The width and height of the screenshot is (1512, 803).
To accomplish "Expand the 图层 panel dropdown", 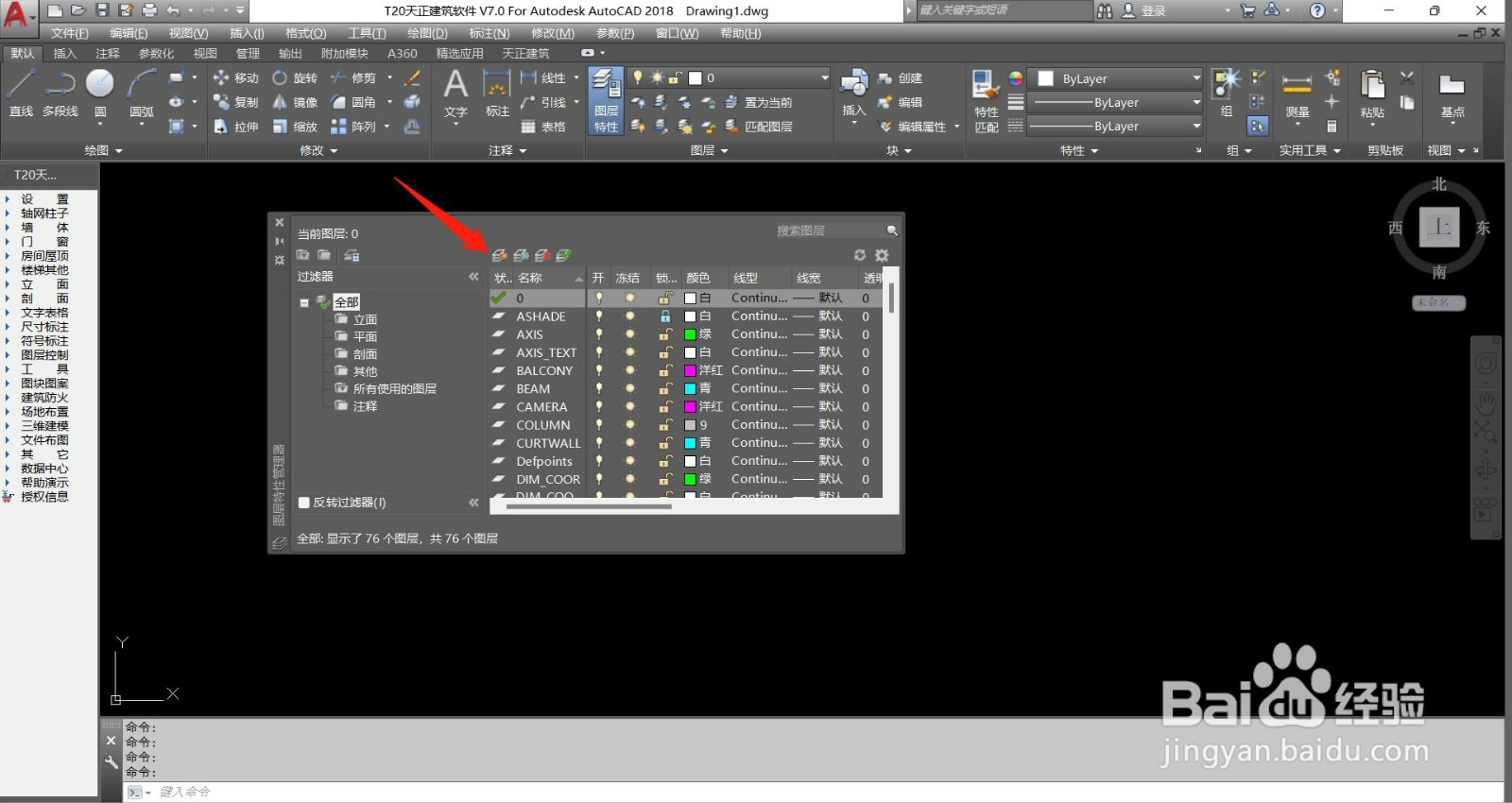I will pos(710,150).
